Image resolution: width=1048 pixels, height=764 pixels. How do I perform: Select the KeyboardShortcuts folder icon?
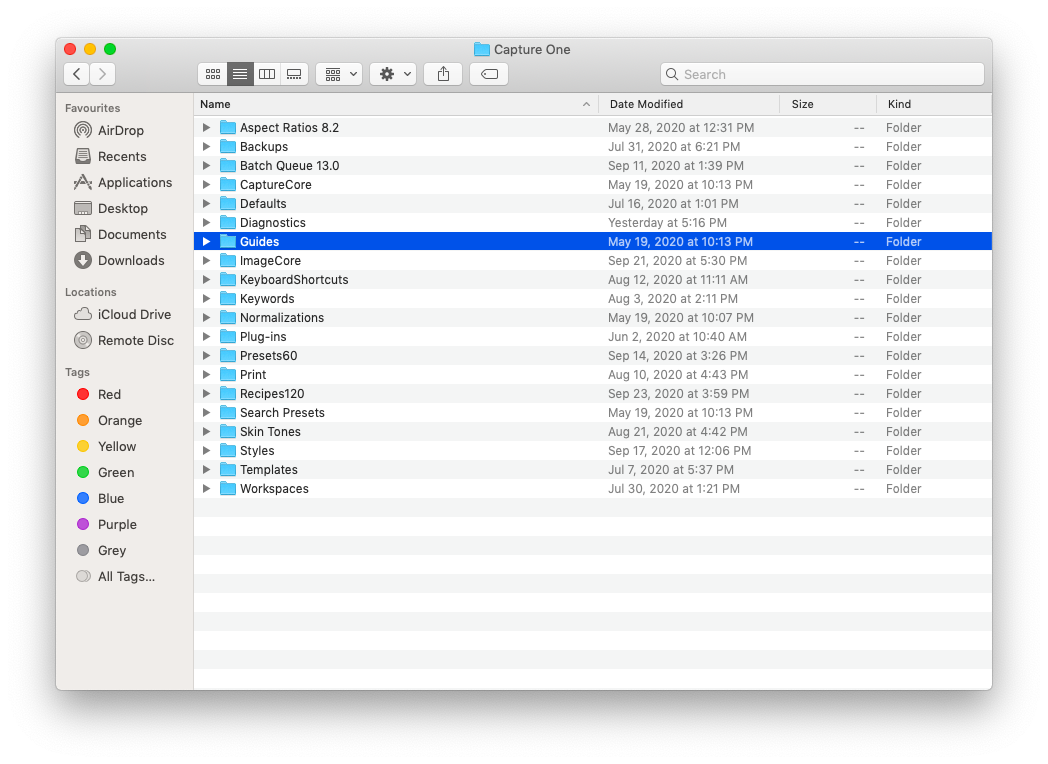coord(228,279)
